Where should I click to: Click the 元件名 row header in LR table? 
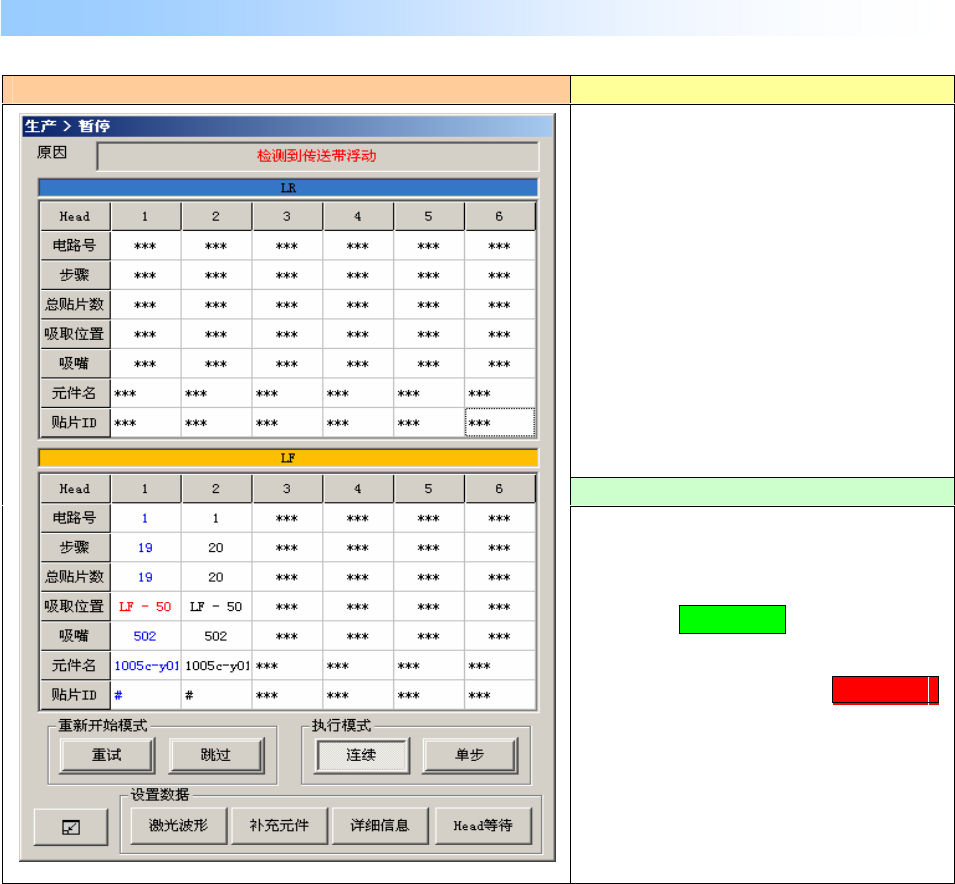(x=75, y=393)
